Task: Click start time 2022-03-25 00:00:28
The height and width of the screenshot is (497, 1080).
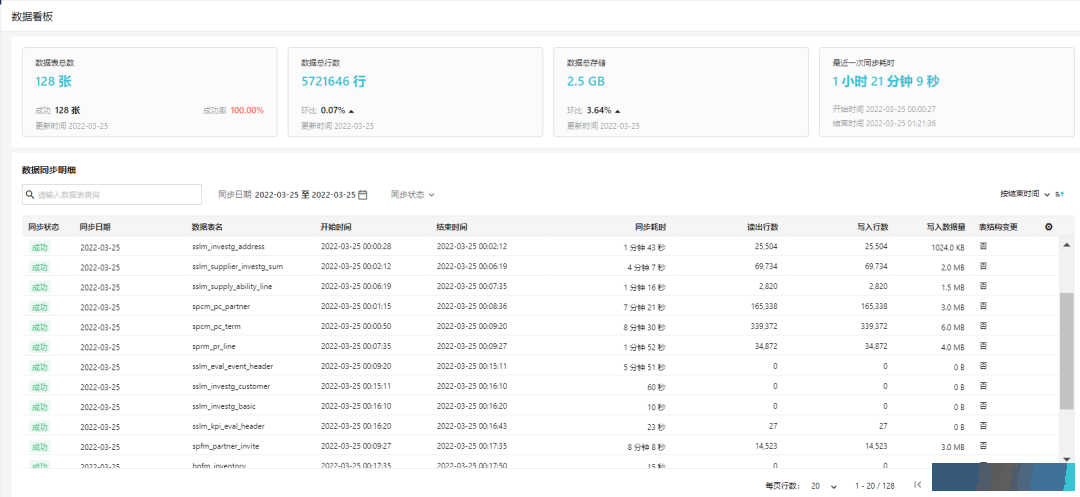Action: (356, 246)
